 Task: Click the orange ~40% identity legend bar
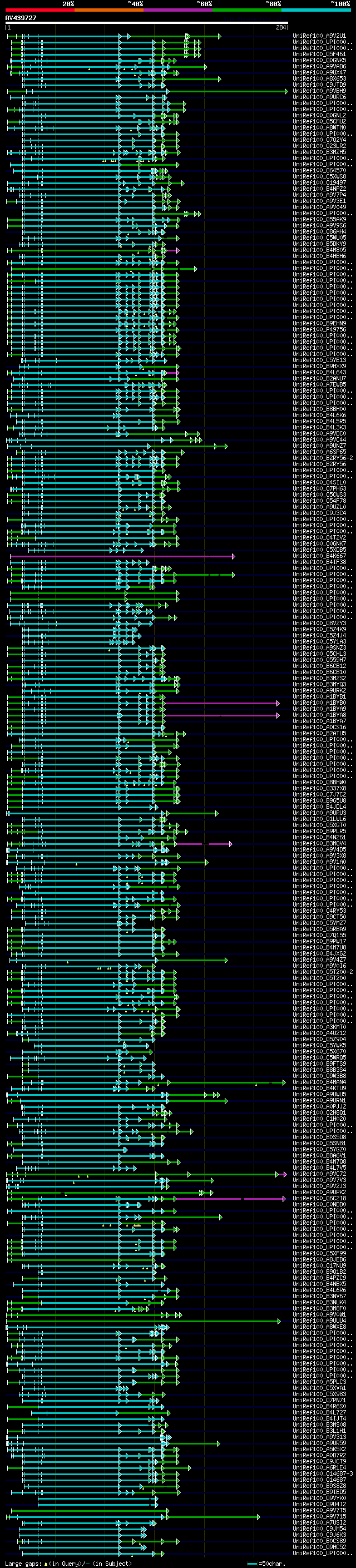109,11
